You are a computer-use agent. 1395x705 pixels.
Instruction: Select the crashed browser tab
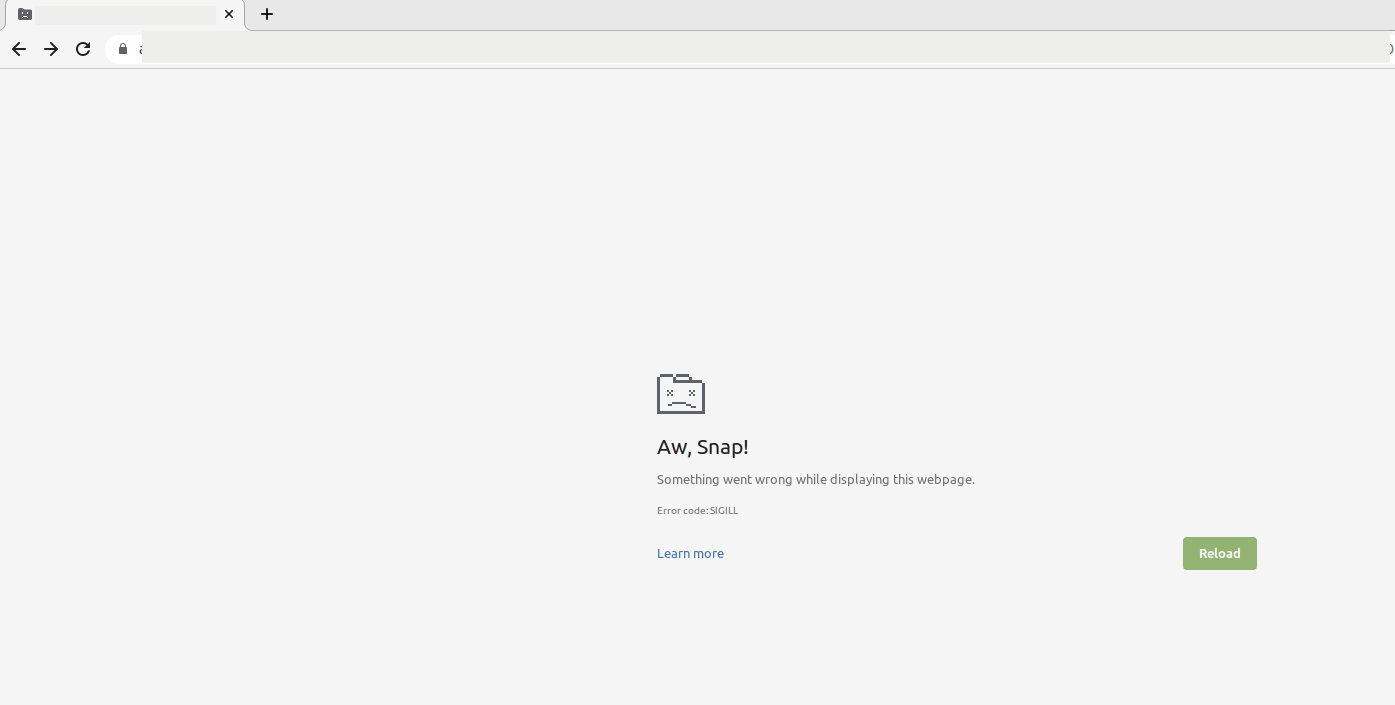tap(125, 15)
